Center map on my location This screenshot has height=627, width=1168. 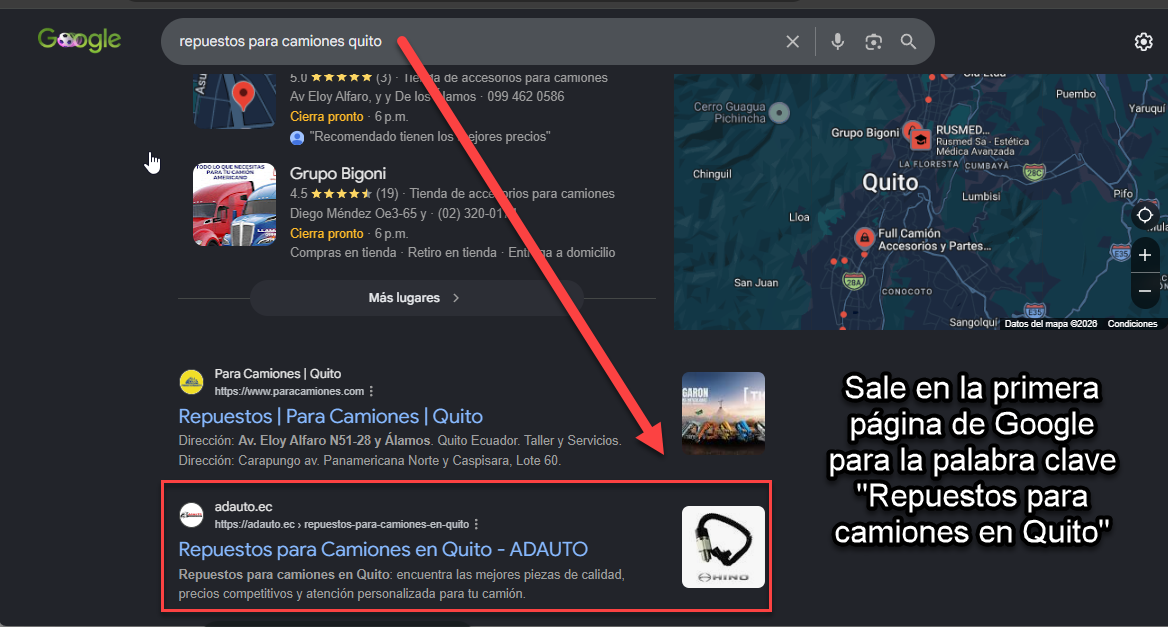pos(1145,216)
